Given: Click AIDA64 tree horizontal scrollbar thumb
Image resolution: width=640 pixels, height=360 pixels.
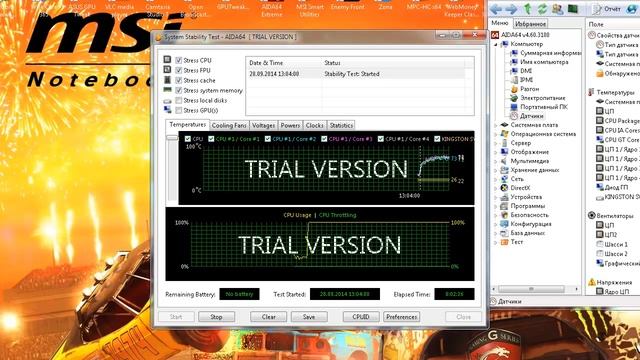Looking at the screenshot, I should coord(531,289).
